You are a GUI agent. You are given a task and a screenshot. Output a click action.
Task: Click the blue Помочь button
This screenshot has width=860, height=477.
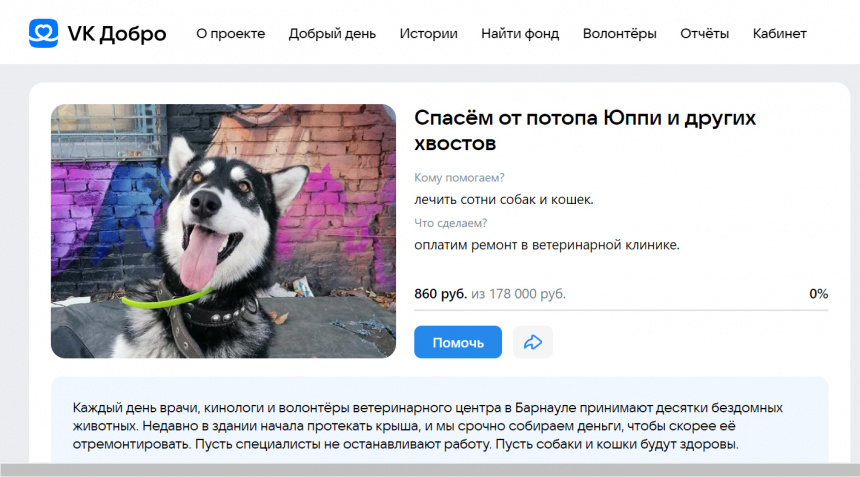tap(458, 342)
